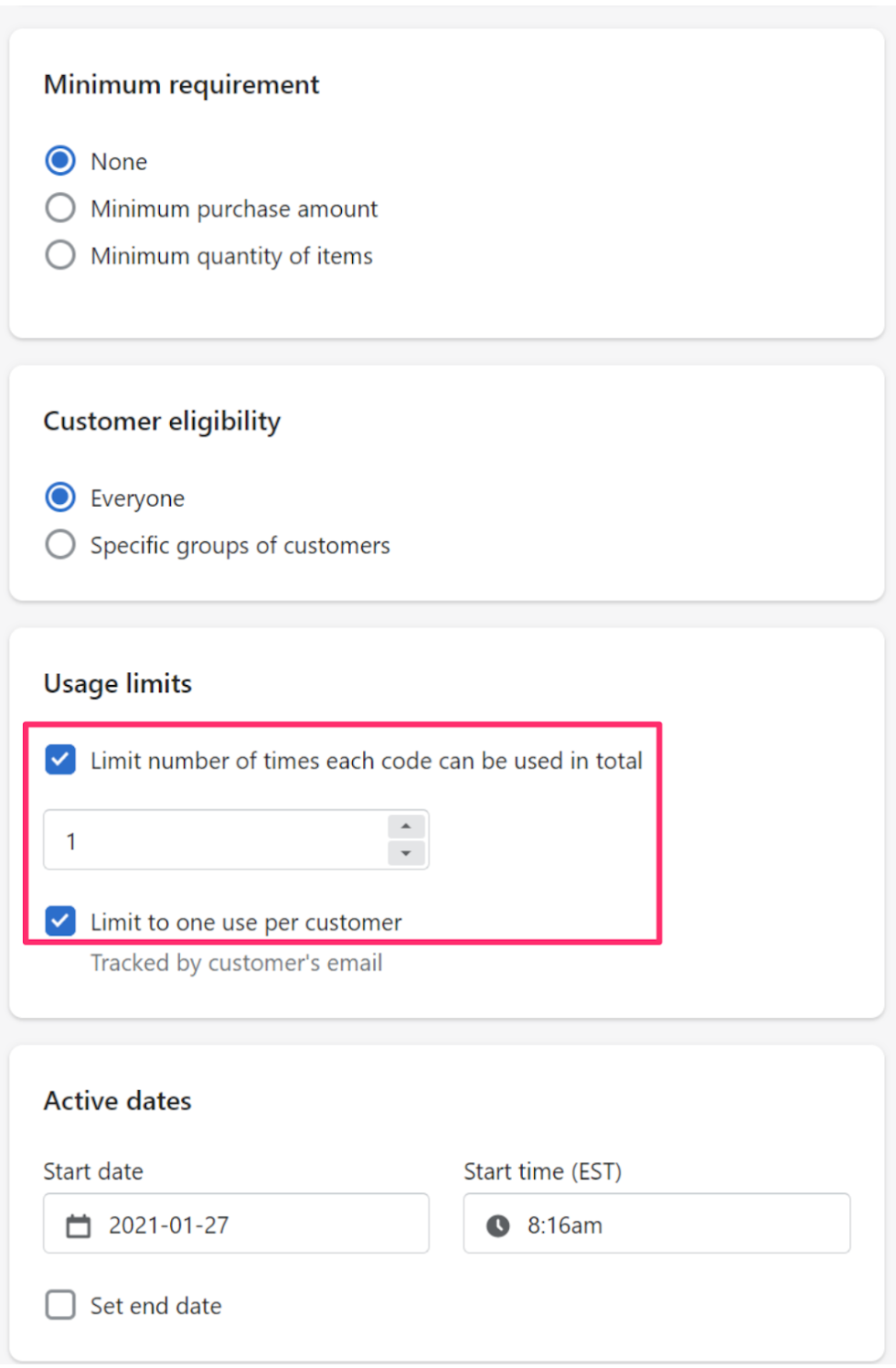Toggle Limit to one use per customer

coord(60,921)
